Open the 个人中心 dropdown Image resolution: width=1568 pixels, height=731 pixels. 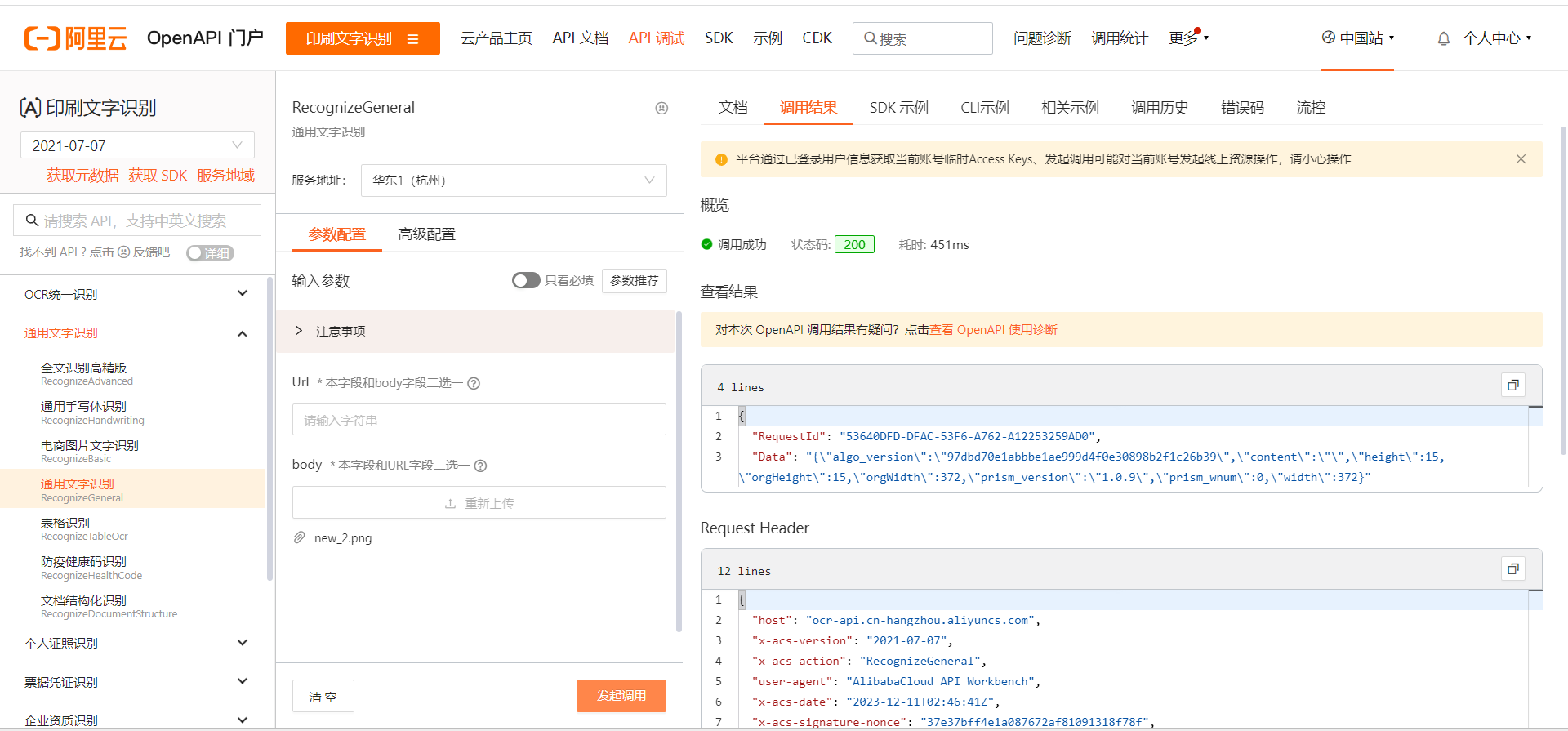pyautogui.click(x=1497, y=38)
